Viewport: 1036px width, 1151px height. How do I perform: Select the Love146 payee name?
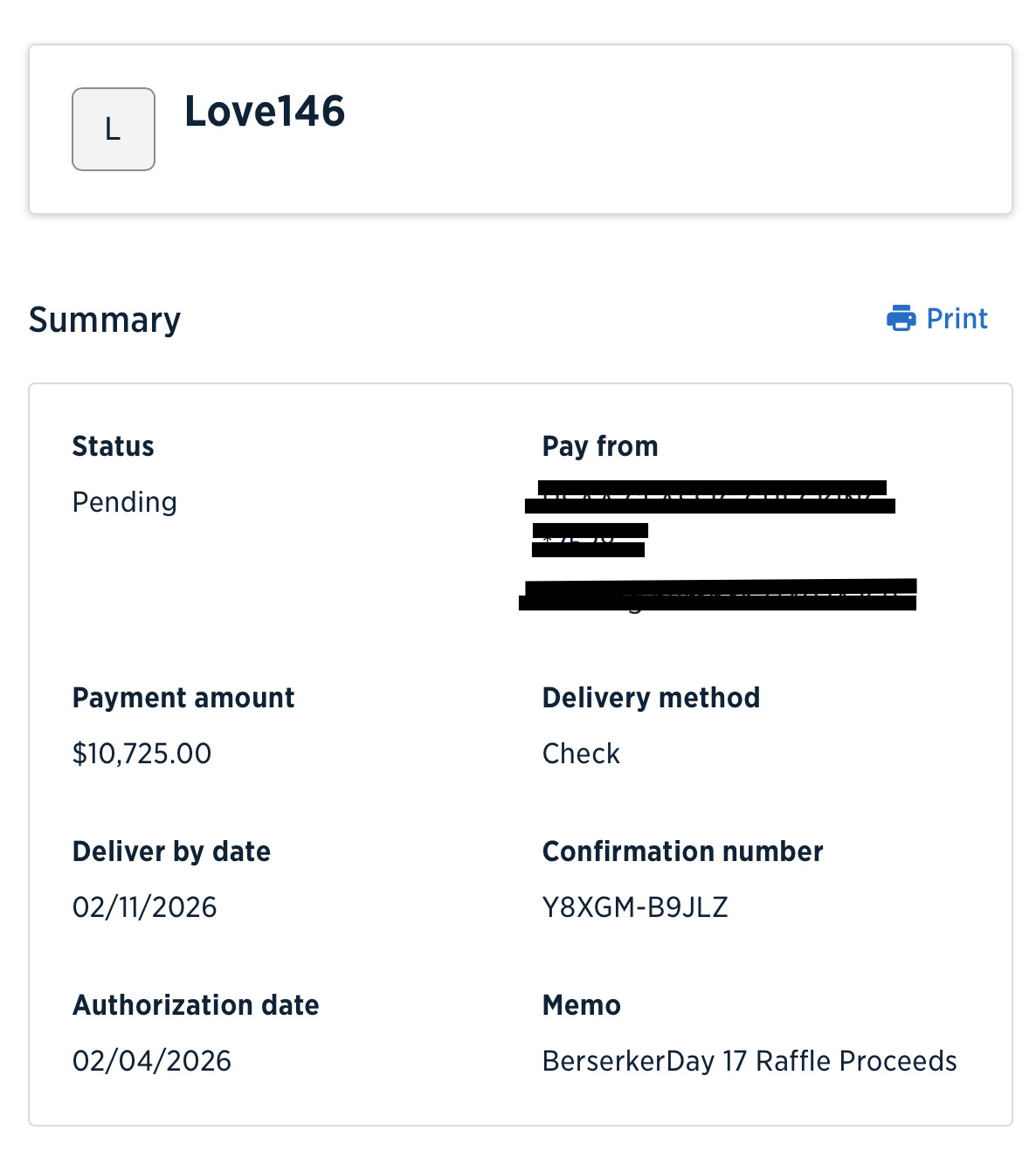coord(265,112)
